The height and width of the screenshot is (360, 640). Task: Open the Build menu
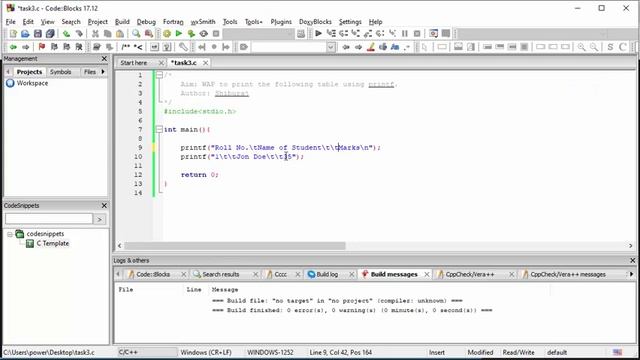coord(122,22)
